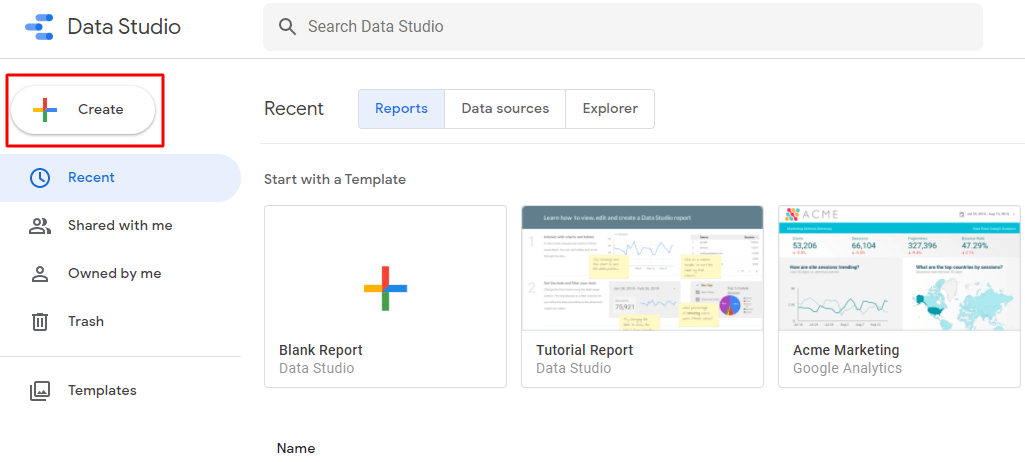Click the trash can icon
Screen dimensions: 1025x462
pyautogui.click(x=41, y=322)
